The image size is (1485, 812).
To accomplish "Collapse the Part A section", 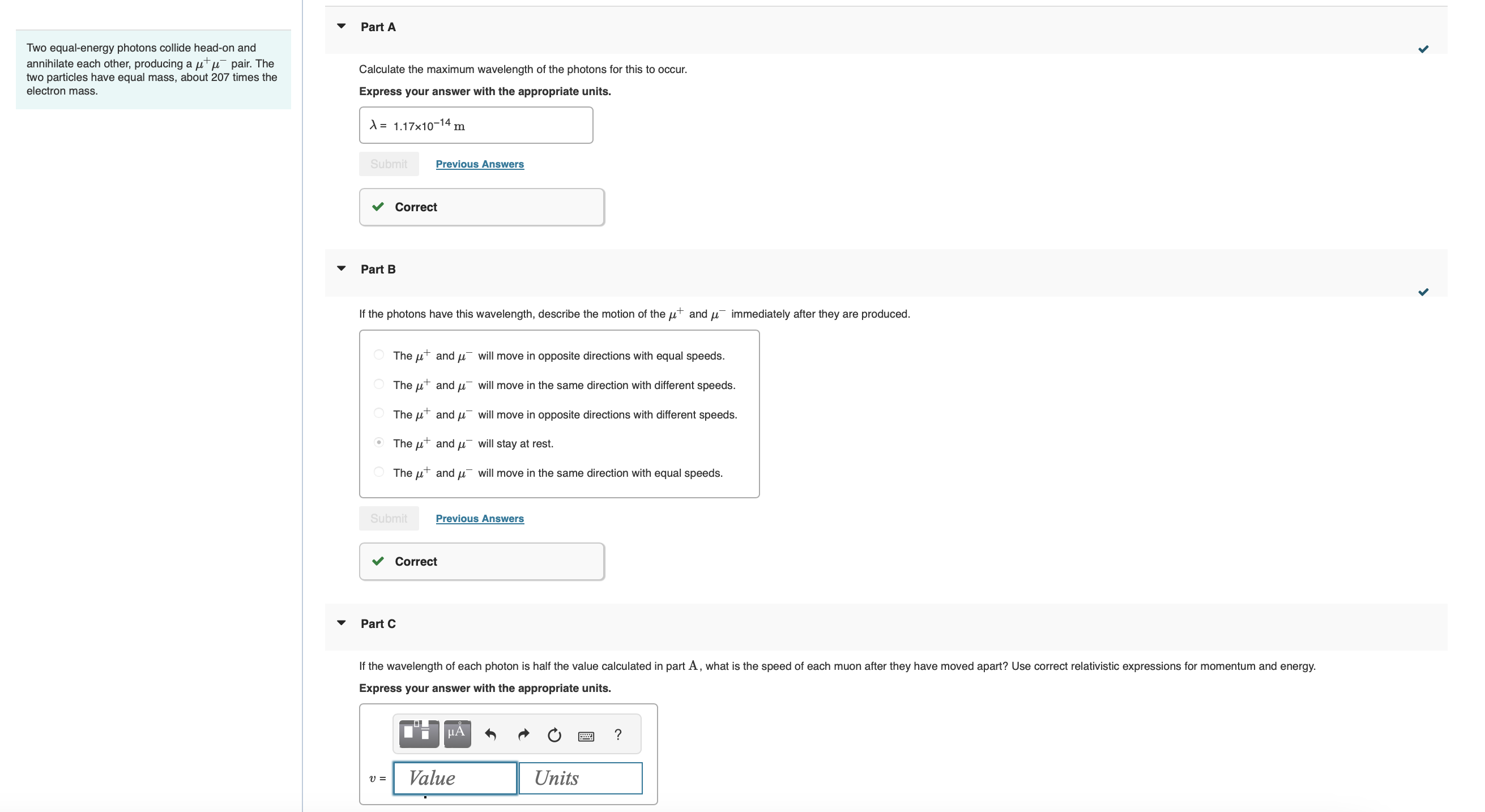I will pyautogui.click(x=342, y=26).
